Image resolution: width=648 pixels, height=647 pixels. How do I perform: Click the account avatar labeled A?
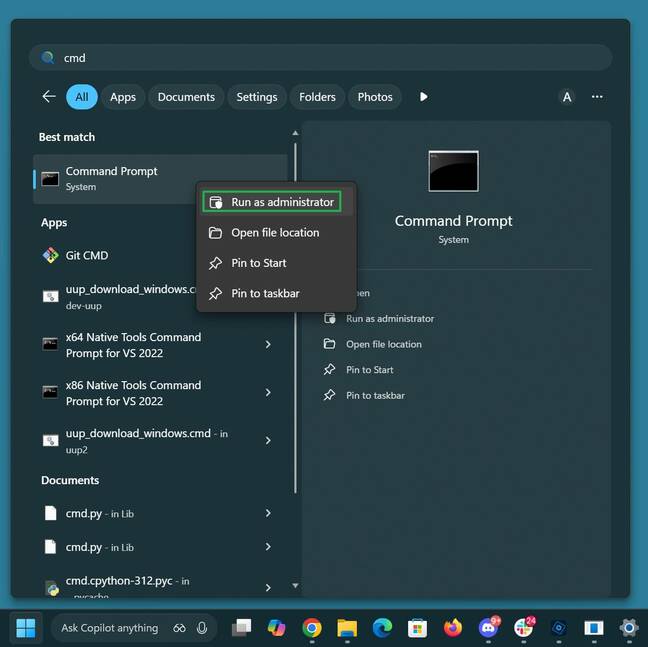(567, 97)
